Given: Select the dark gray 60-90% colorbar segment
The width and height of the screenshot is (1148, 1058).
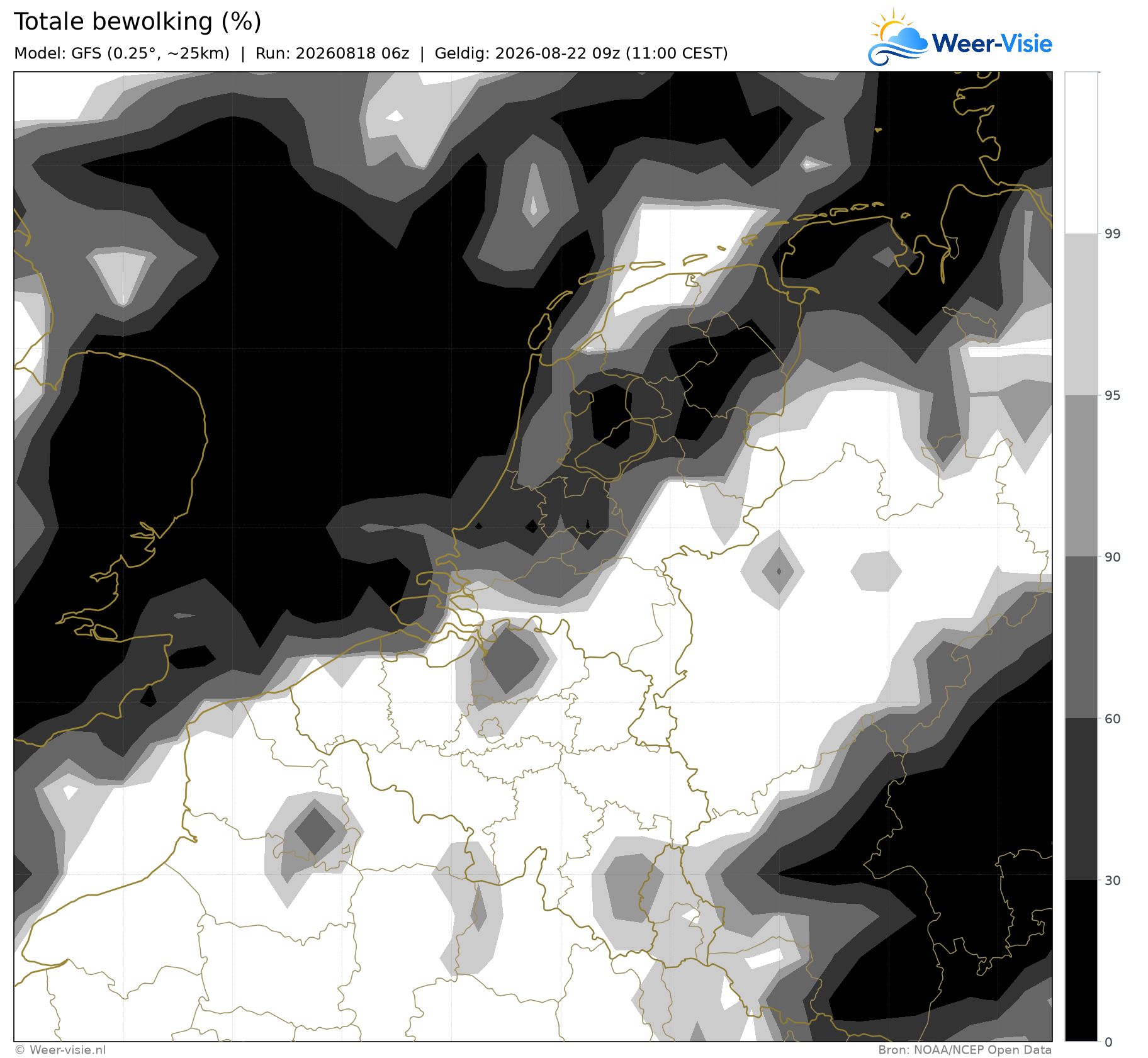Looking at the screenshot, I should tap(1081, 638).
